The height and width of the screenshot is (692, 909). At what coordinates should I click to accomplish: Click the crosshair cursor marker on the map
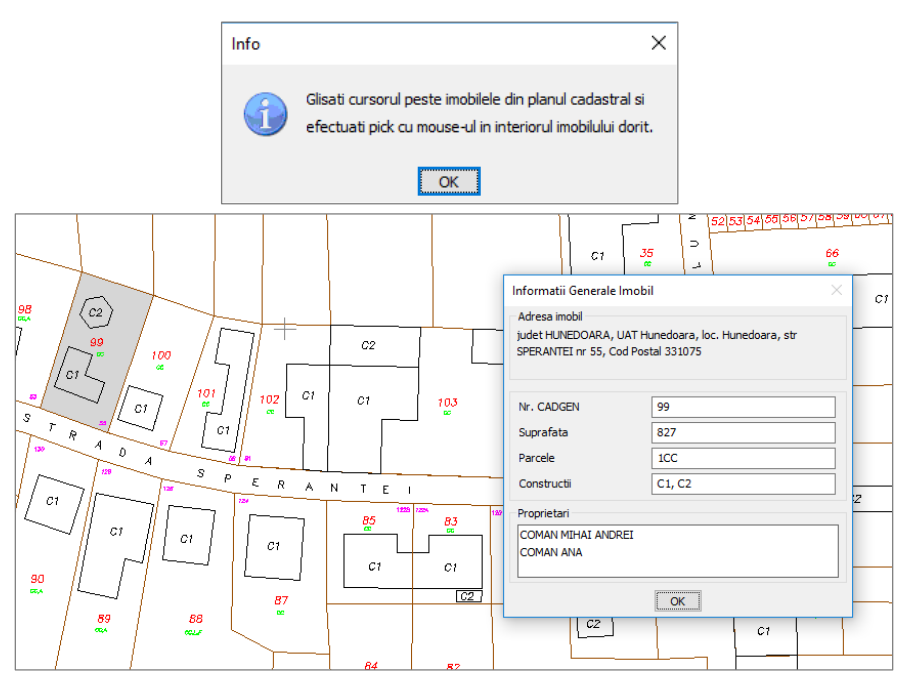pos(285,329)
